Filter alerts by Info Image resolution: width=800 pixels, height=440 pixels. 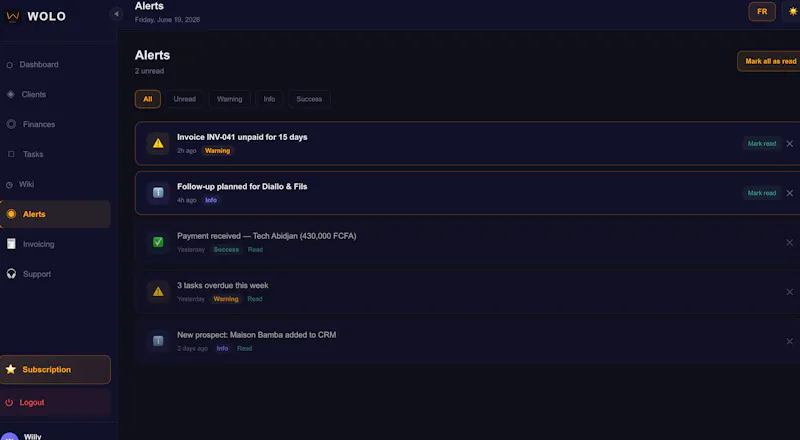tap(269, 99)
